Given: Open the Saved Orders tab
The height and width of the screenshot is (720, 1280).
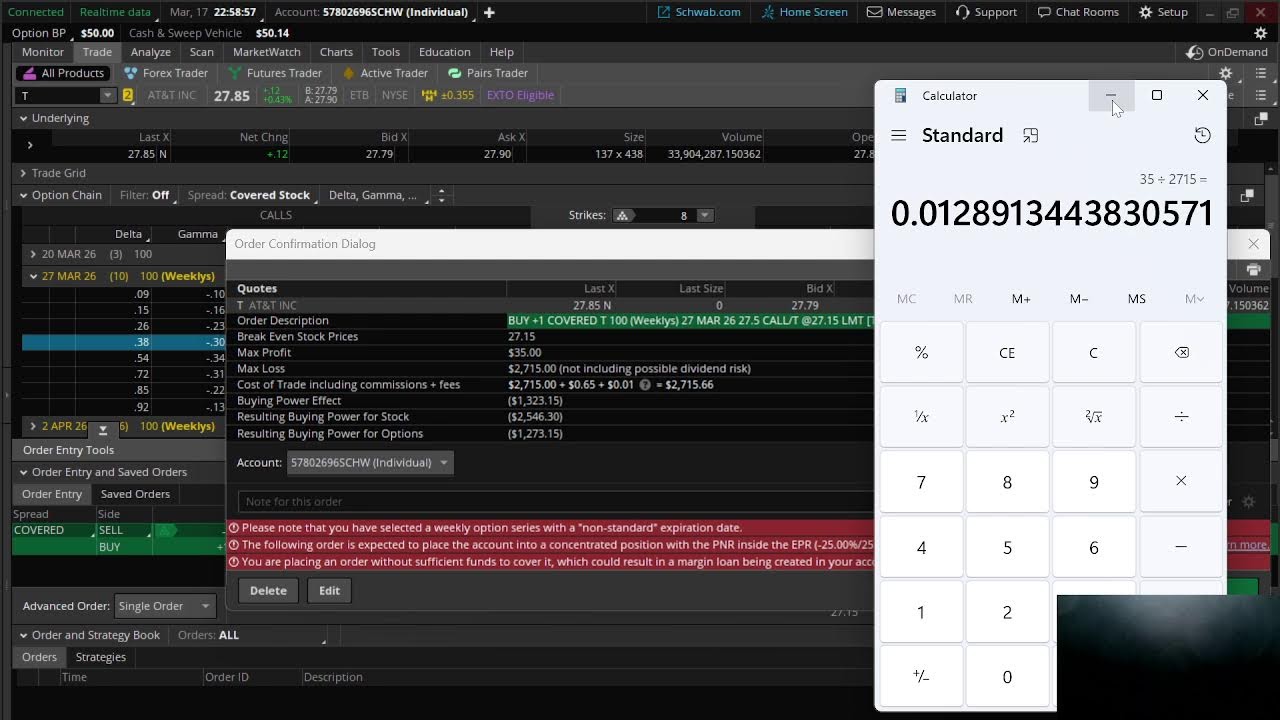Looking at the screenshot, I should (x=135, y=494).
